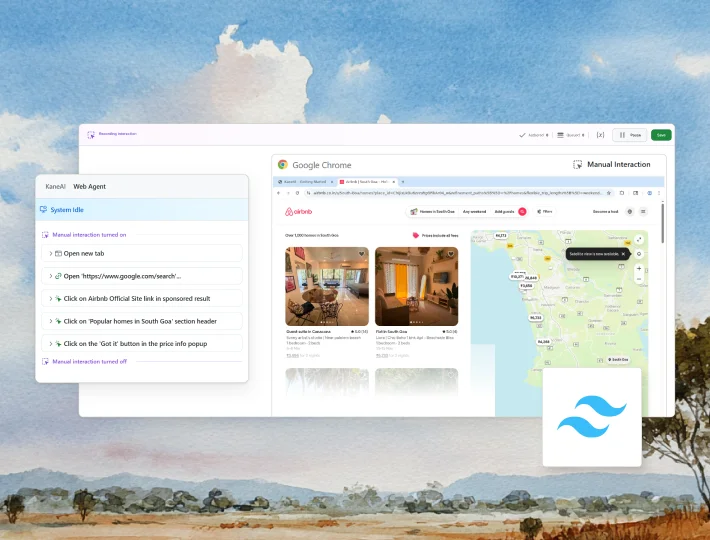Open the Flat in South Goa photo
Viewport: 710px width, 540px height.
coord(417,286)
